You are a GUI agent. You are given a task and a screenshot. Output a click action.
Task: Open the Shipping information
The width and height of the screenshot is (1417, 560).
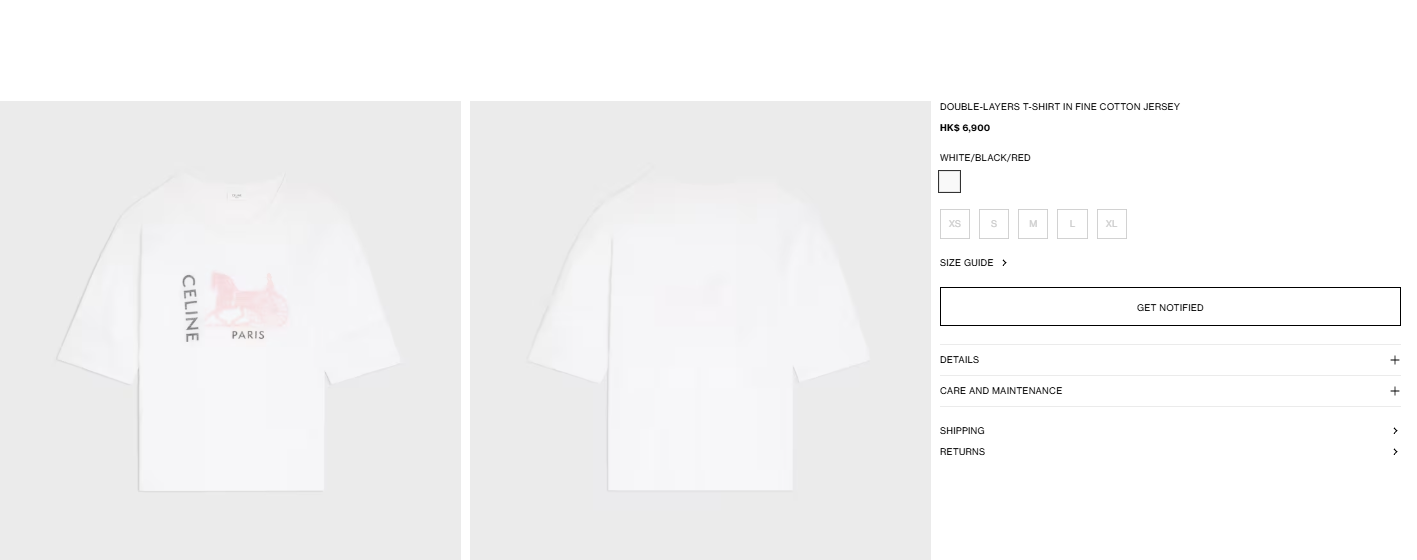pyautogui.click(x=1170, y=431)
